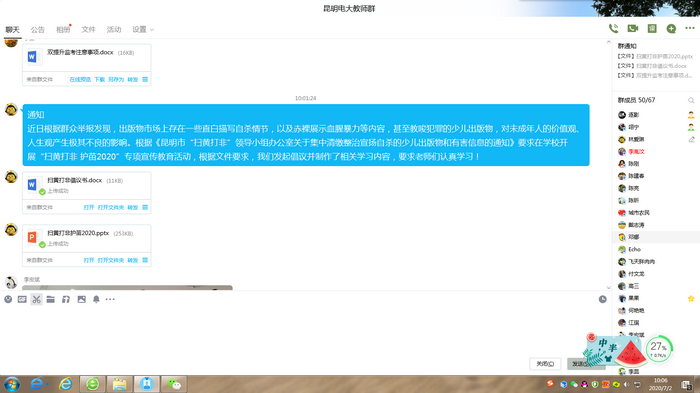Select the scissors screenshot tool
Viewport: 700px width, 393px height.
[37, 299]
